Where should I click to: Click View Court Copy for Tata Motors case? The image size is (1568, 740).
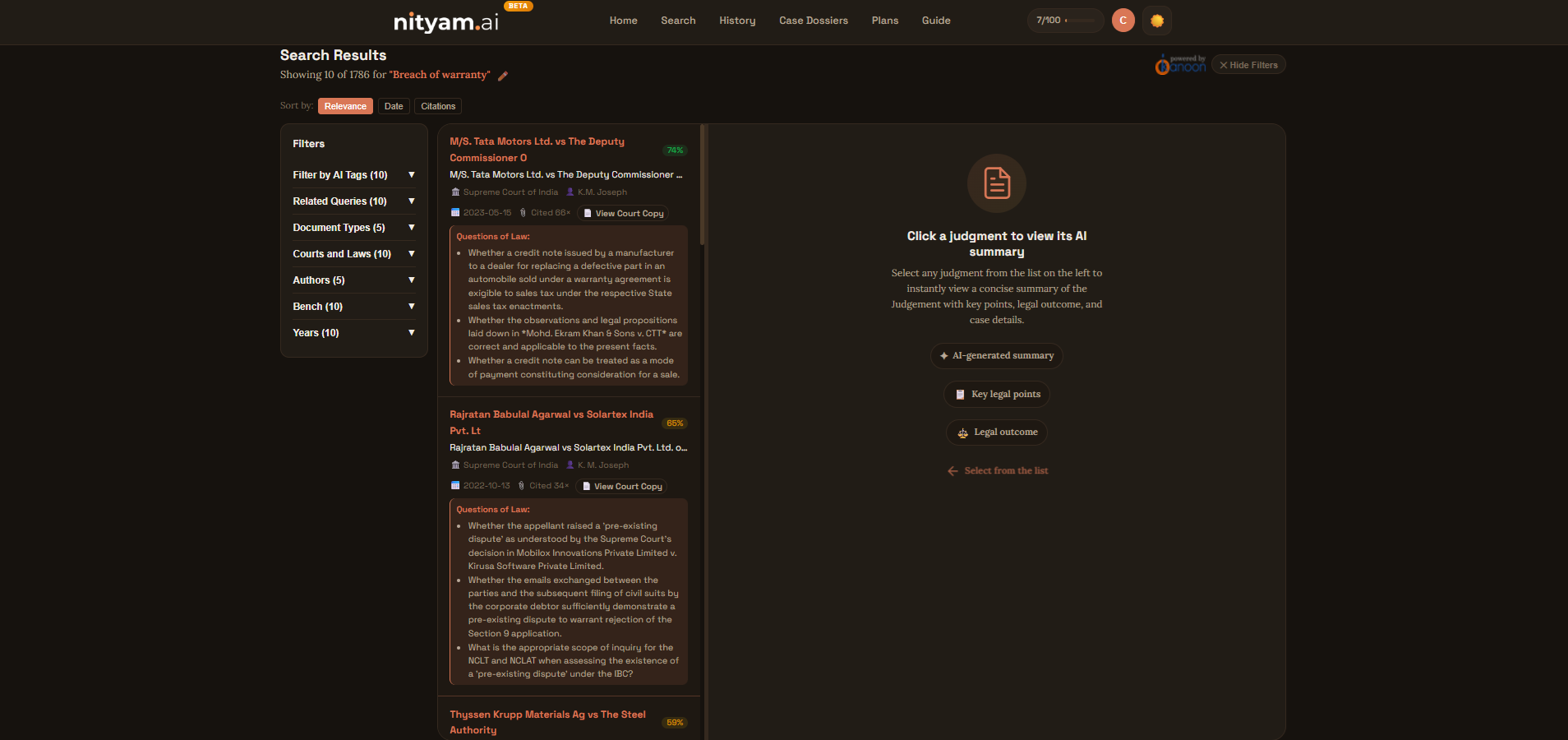623,213
